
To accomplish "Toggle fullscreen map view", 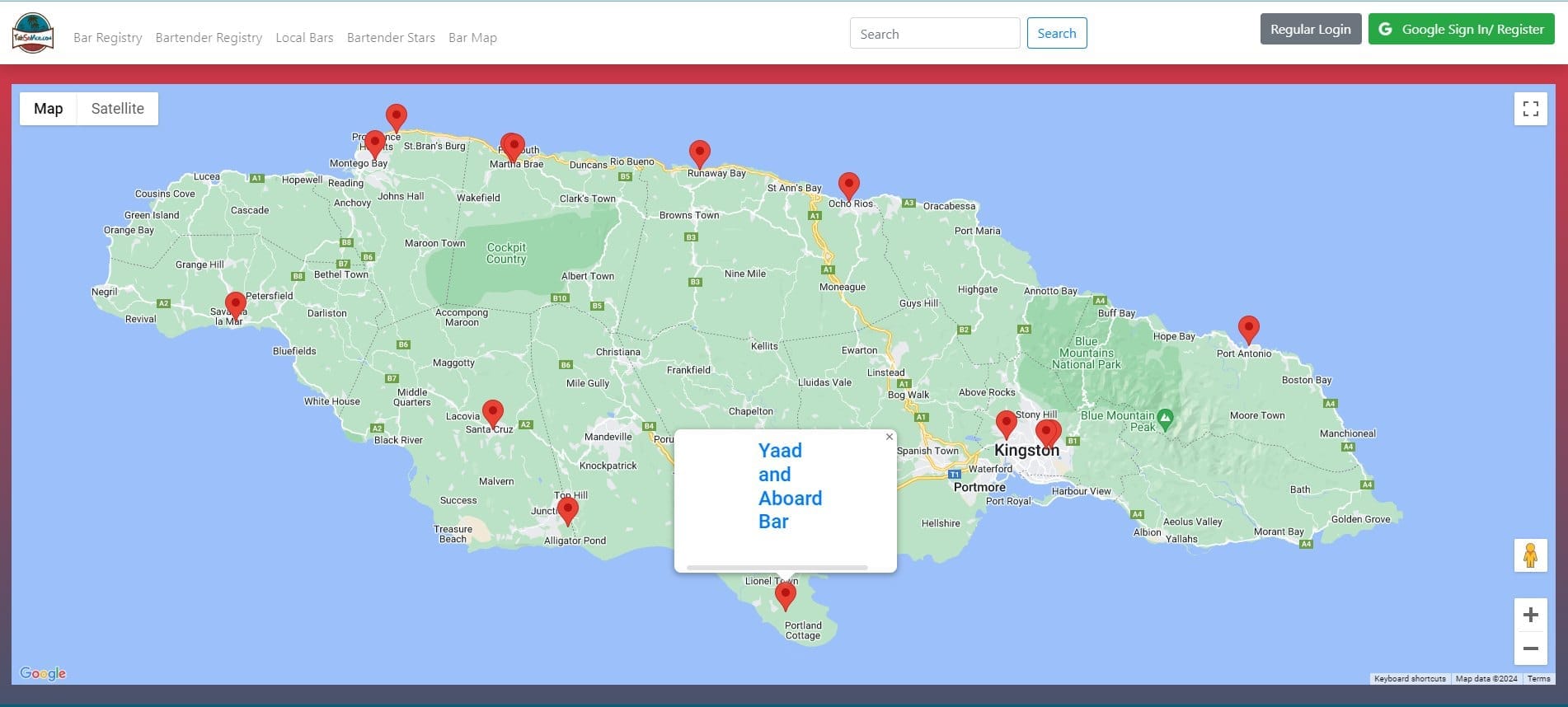I will 1531,109.
